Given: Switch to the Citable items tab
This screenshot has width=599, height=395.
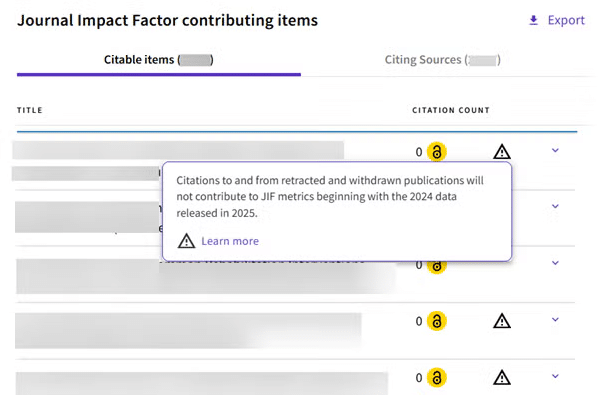Looking at the screenshot, I should point(159,60).
